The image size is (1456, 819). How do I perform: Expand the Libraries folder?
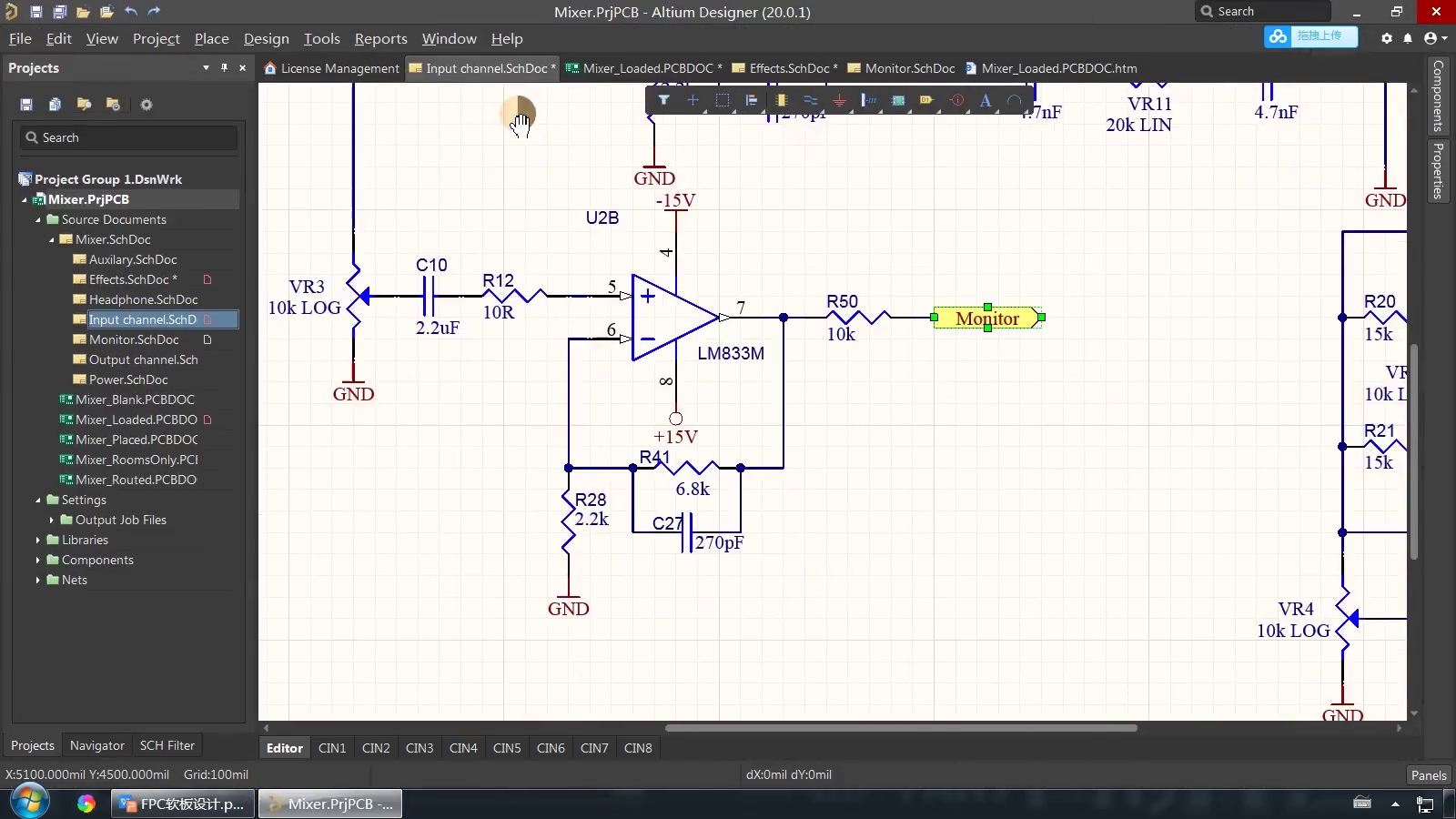37,540
